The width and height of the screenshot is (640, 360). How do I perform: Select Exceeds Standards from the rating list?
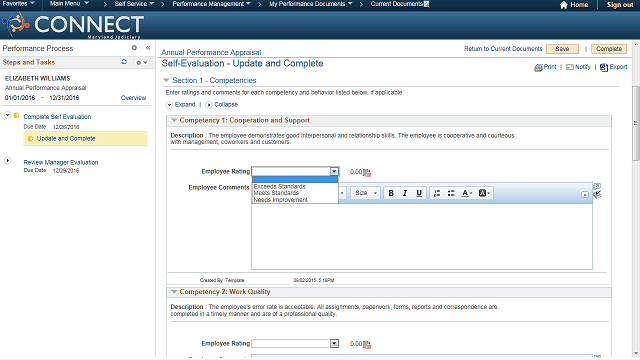280,186
